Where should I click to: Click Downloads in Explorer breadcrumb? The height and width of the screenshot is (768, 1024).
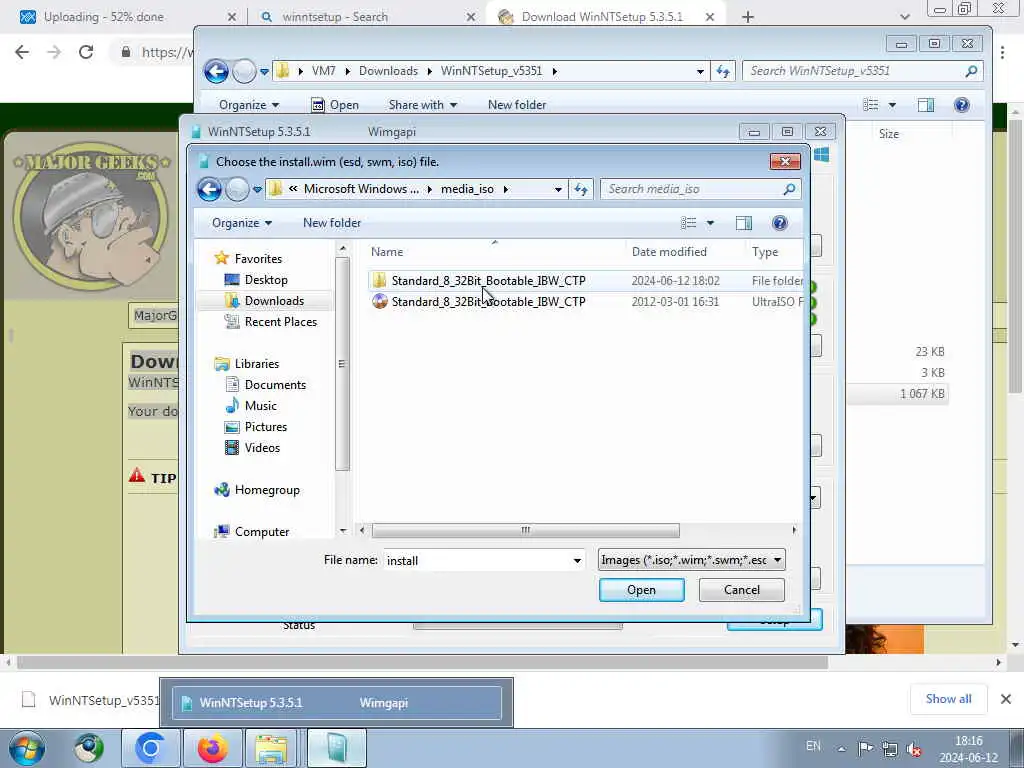coord(388,71)
